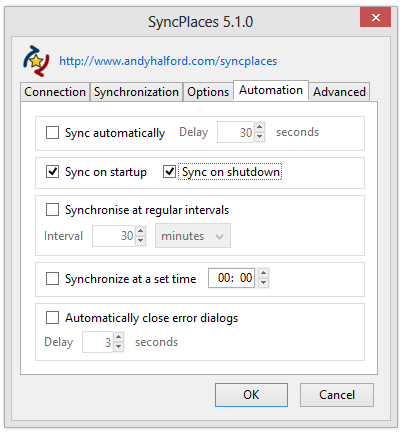Increase the Interval value with up arrow
The image size is (403, 434).
pos(141,231)
